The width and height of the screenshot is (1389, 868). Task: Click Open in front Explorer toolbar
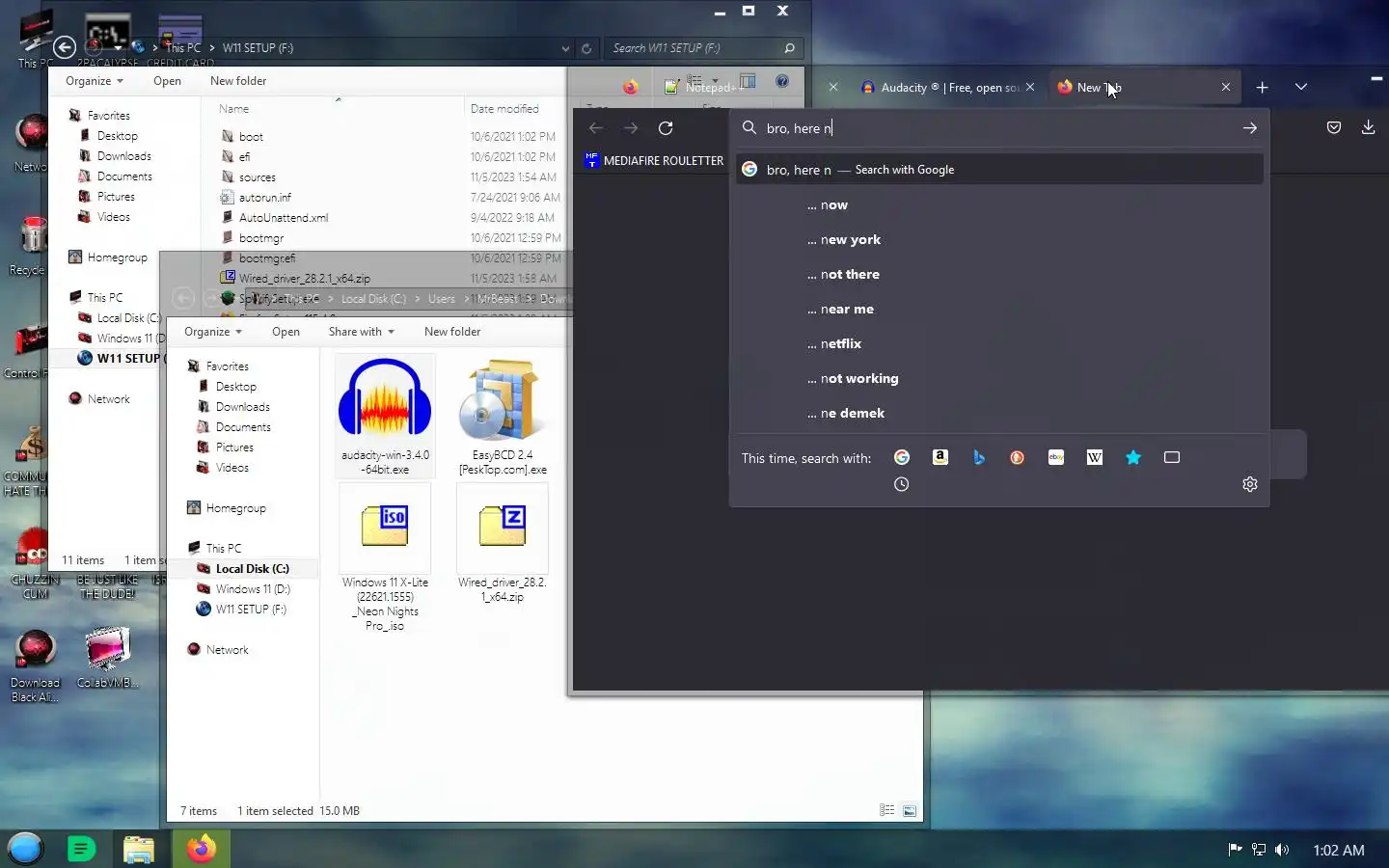[286, 332]
